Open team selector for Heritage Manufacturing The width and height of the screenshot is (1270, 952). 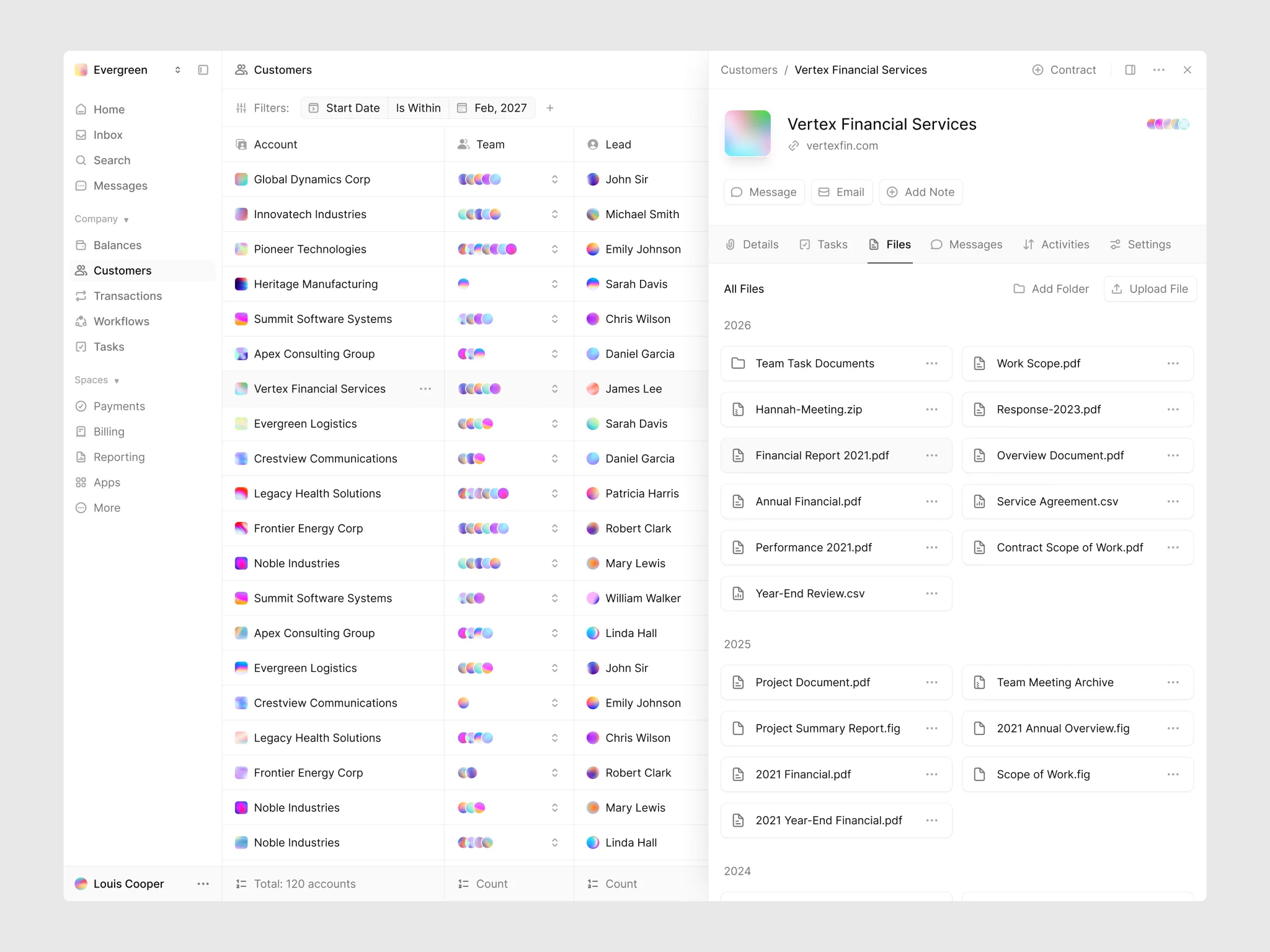coord(554,284)
